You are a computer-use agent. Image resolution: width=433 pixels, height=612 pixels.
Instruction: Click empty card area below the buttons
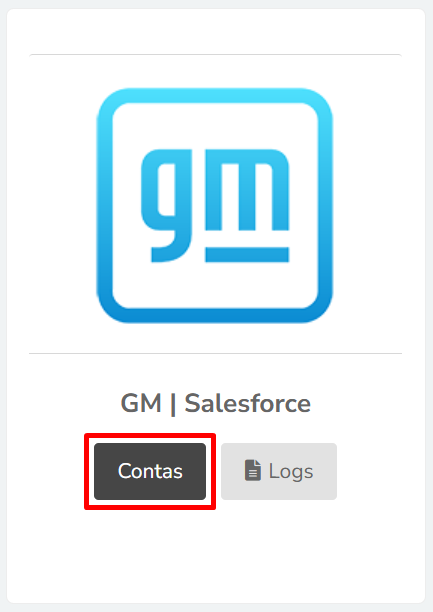[216, 554]
